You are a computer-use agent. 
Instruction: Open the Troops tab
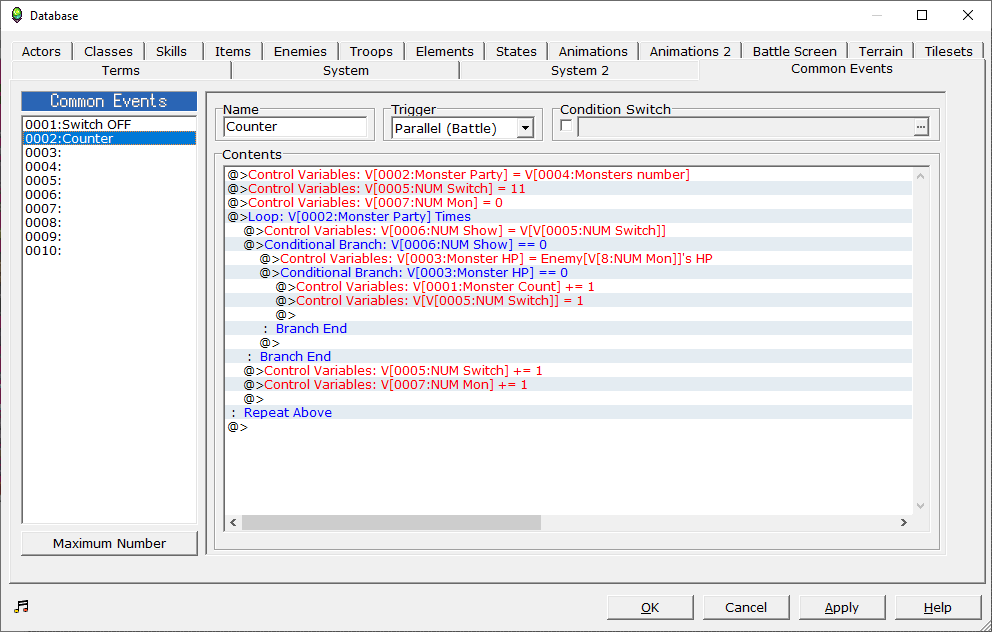(371, 51)
